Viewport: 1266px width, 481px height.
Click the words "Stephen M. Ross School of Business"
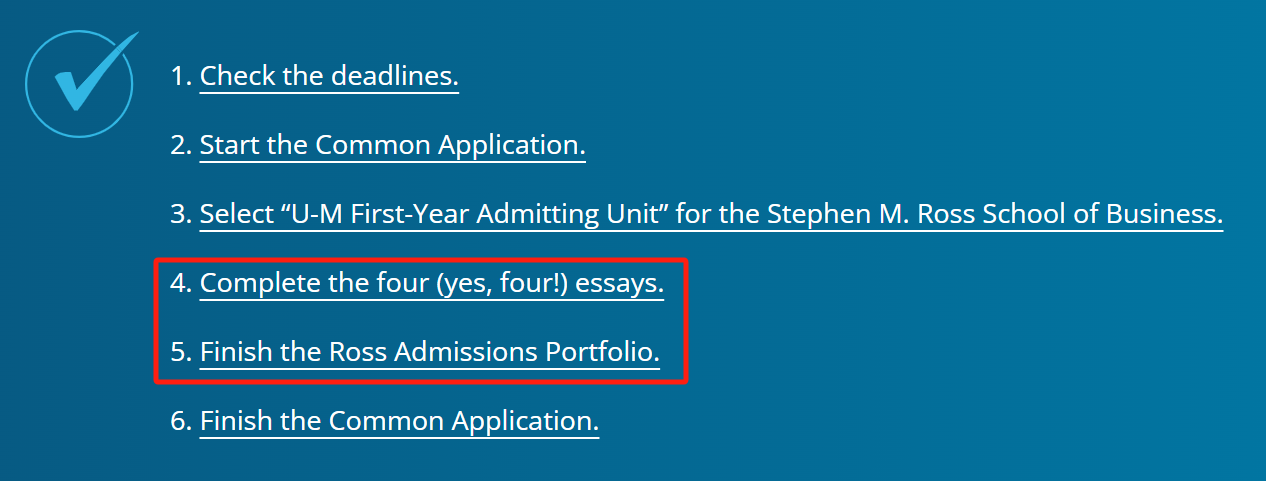[995, 214]
